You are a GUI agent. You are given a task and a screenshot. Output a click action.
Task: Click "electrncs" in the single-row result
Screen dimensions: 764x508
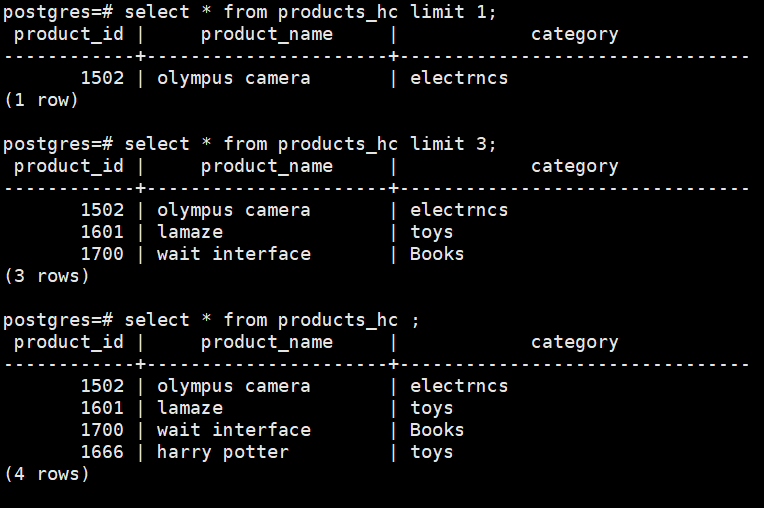(x=459, y=78)
